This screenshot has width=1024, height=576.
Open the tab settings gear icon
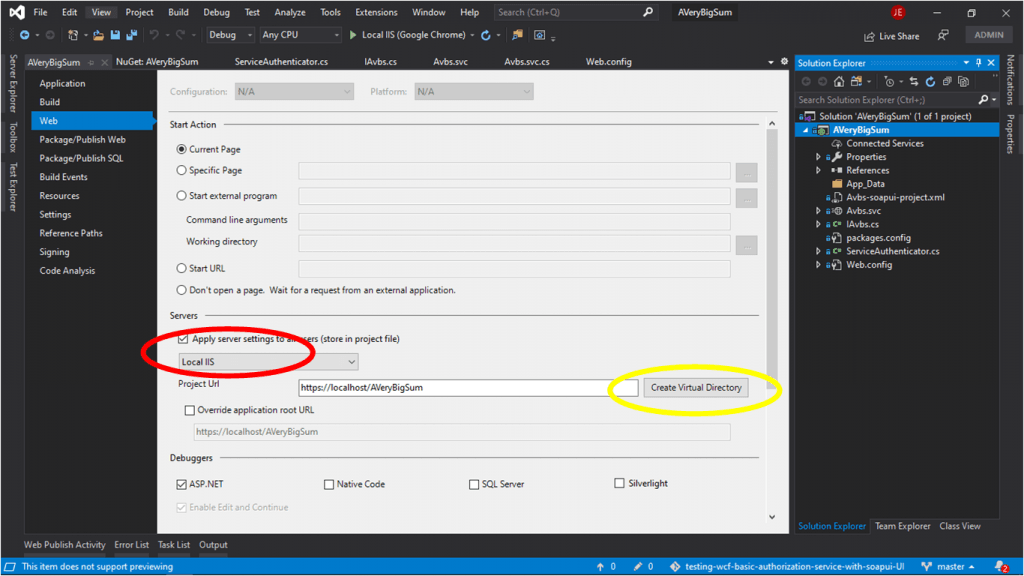[x=784, y=61]
